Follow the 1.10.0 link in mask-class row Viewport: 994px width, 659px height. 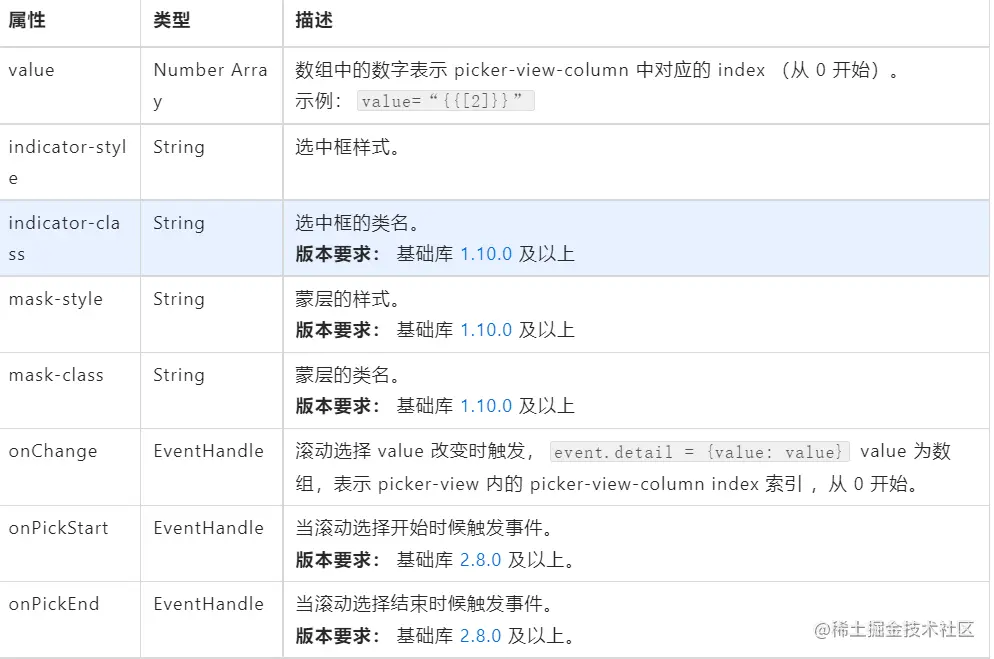486,406
